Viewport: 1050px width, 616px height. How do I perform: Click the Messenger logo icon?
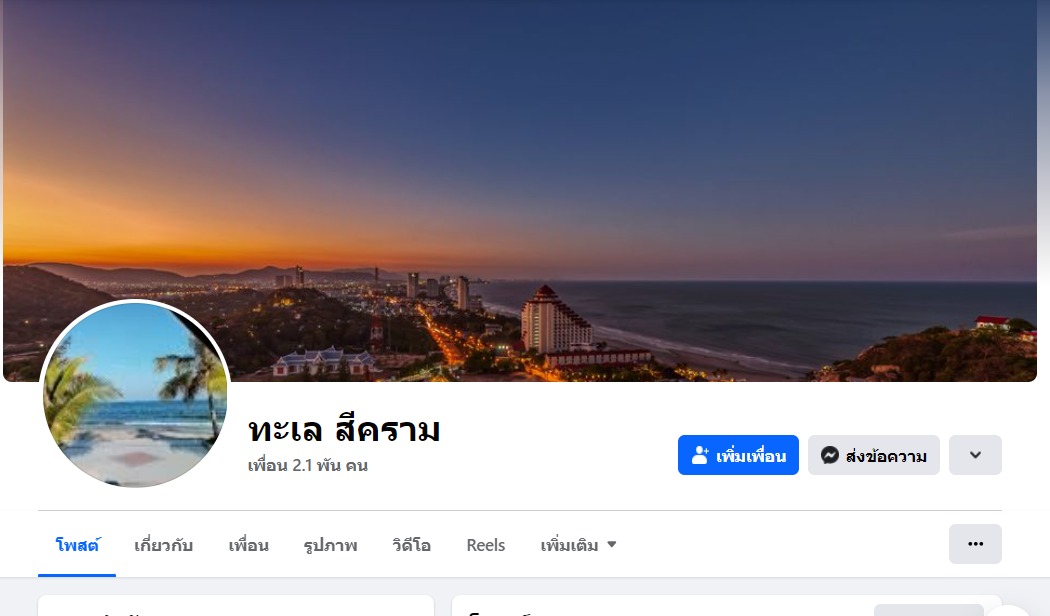click(830, 455)
